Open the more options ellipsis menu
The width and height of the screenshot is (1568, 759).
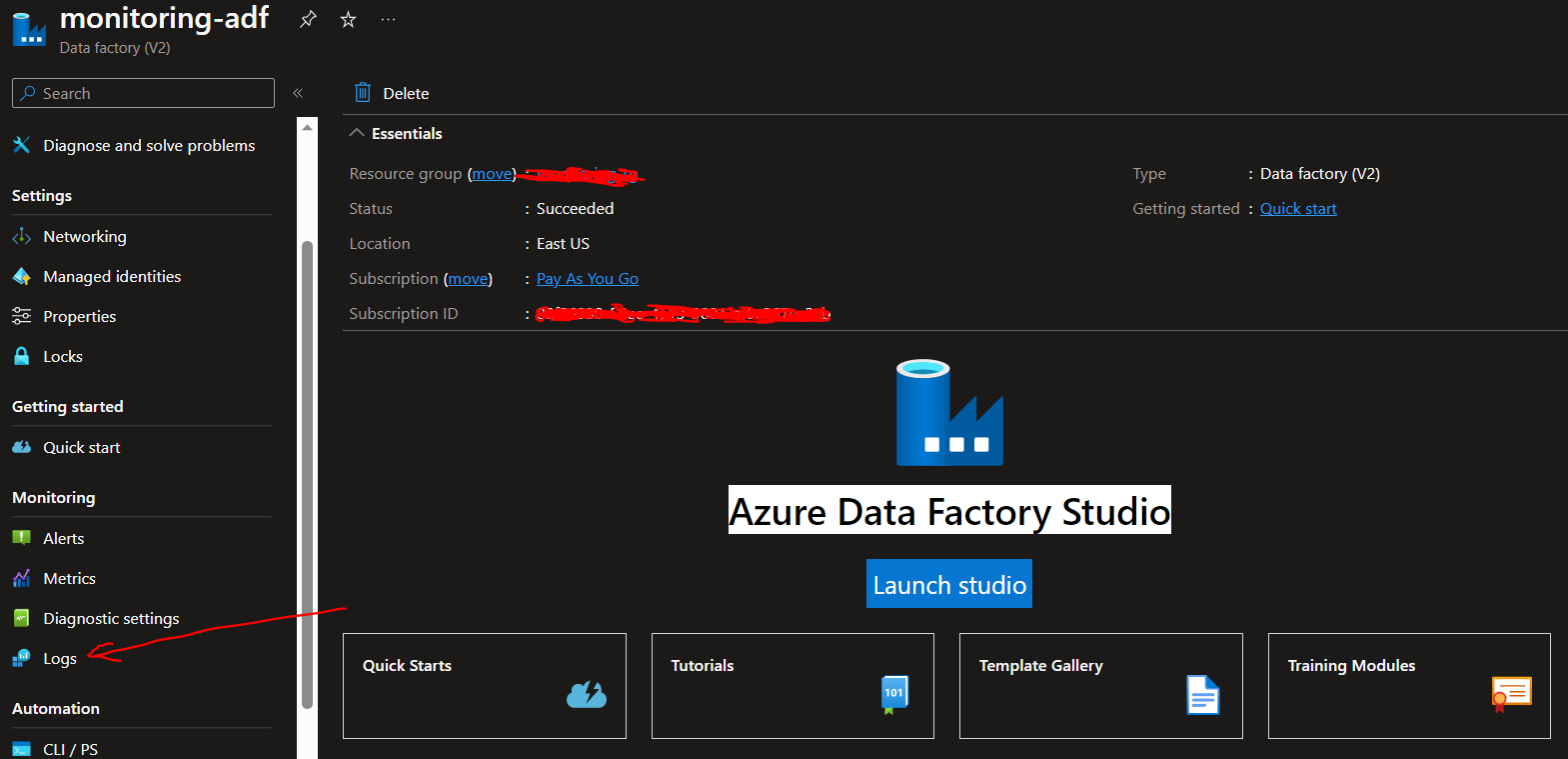tap(388, 19)
